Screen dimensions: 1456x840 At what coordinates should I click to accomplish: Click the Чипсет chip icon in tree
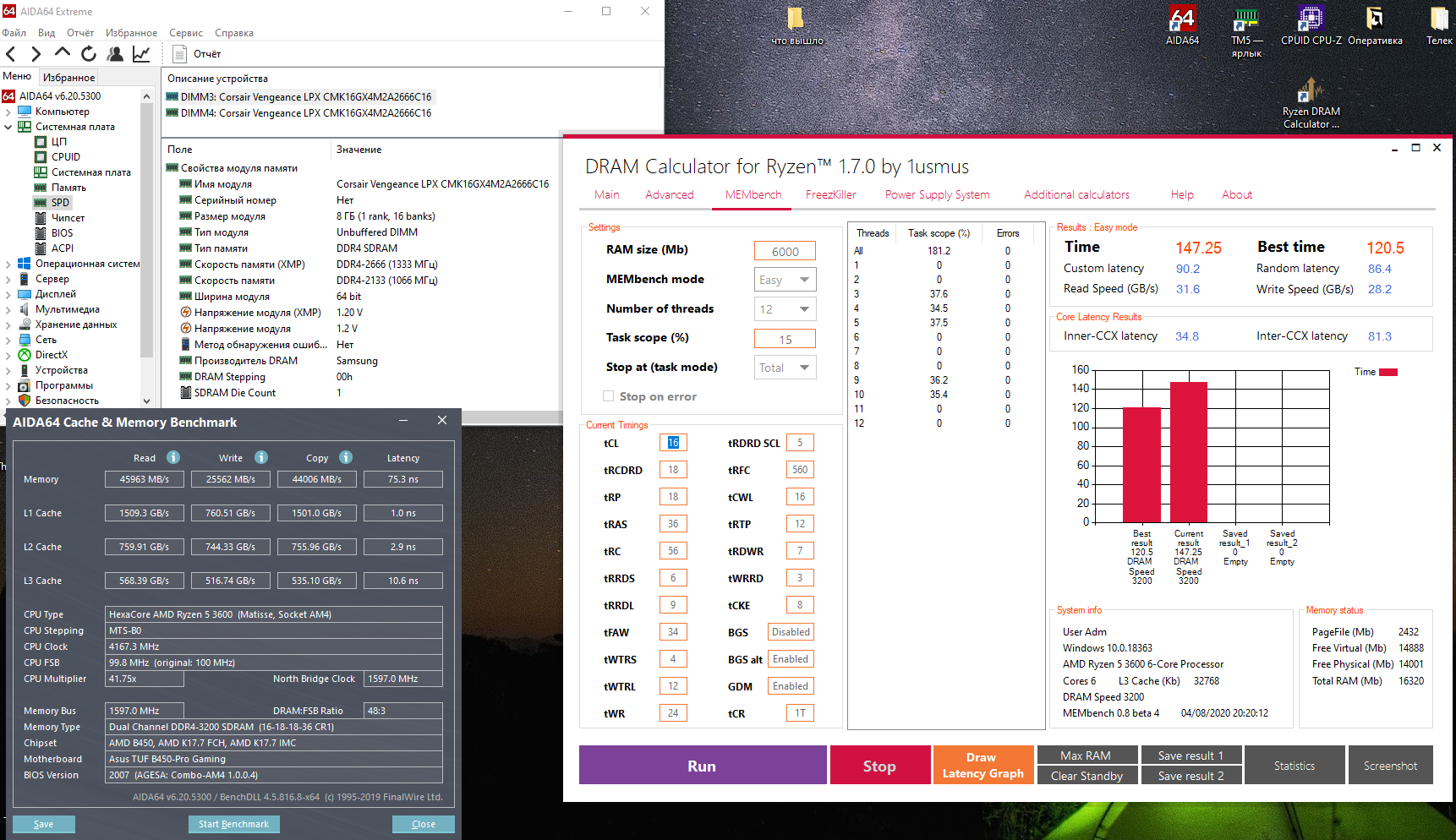(x=41, y=218)
